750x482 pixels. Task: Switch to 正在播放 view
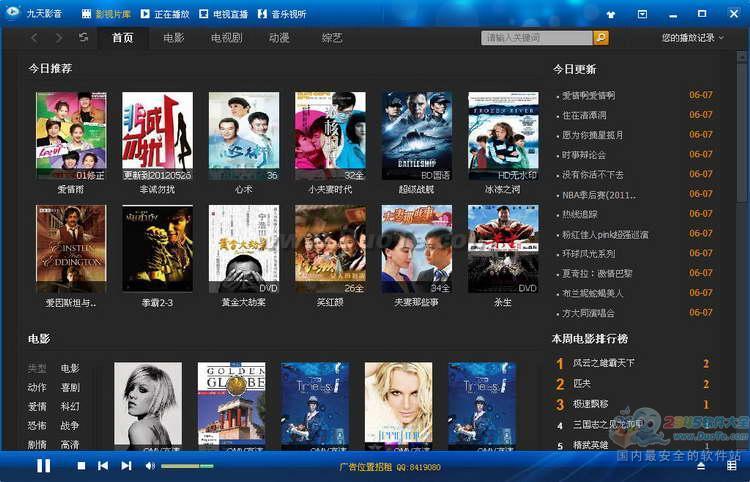point(165,14)
